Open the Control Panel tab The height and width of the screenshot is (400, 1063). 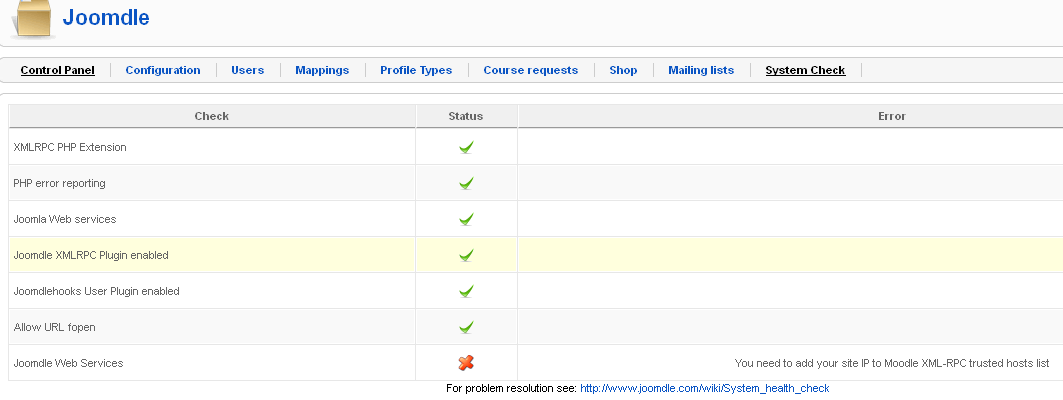pyautogui.click(x=58, y=70)
